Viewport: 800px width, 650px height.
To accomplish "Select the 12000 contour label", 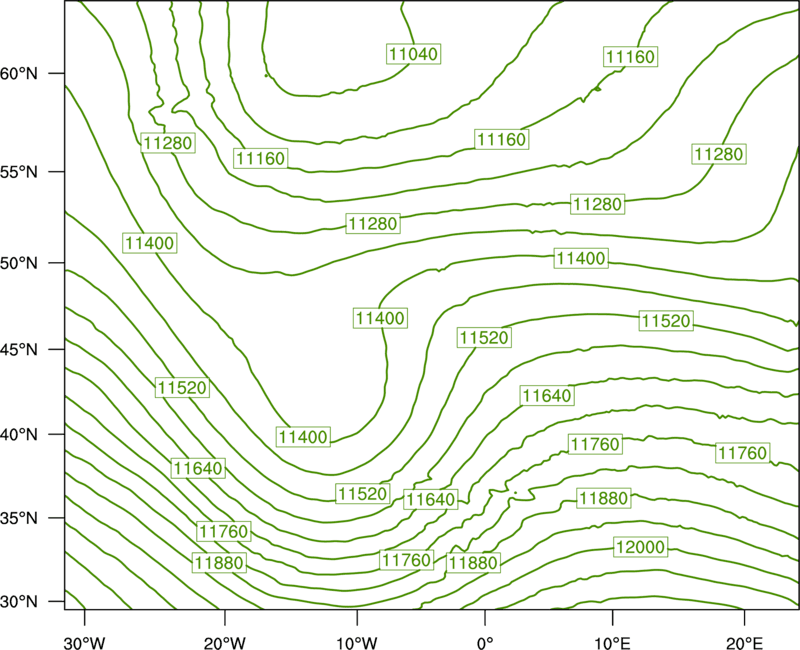I will point(640,547).
